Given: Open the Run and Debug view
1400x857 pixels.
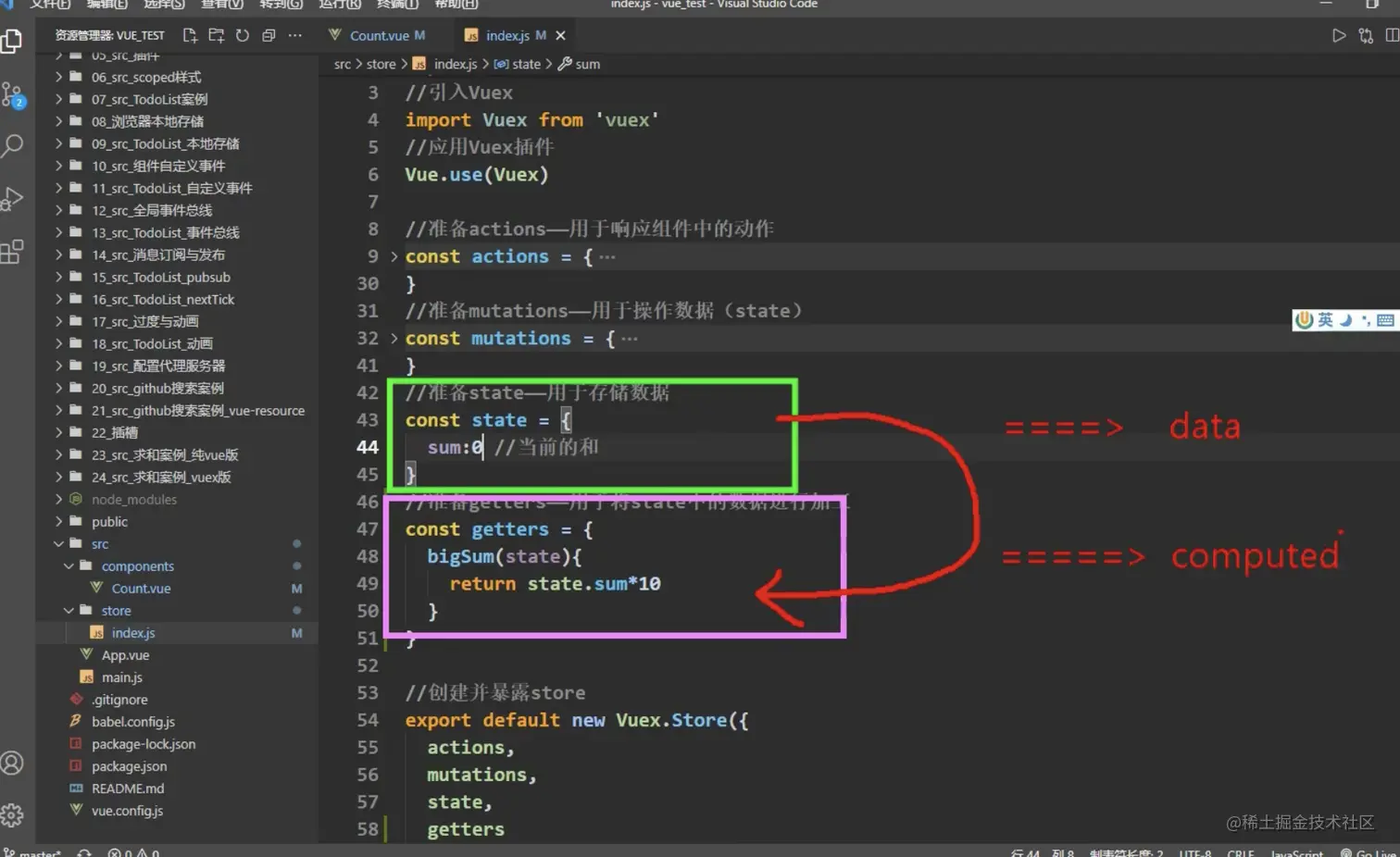Looking at the screenshot, I should pos(12,198).
